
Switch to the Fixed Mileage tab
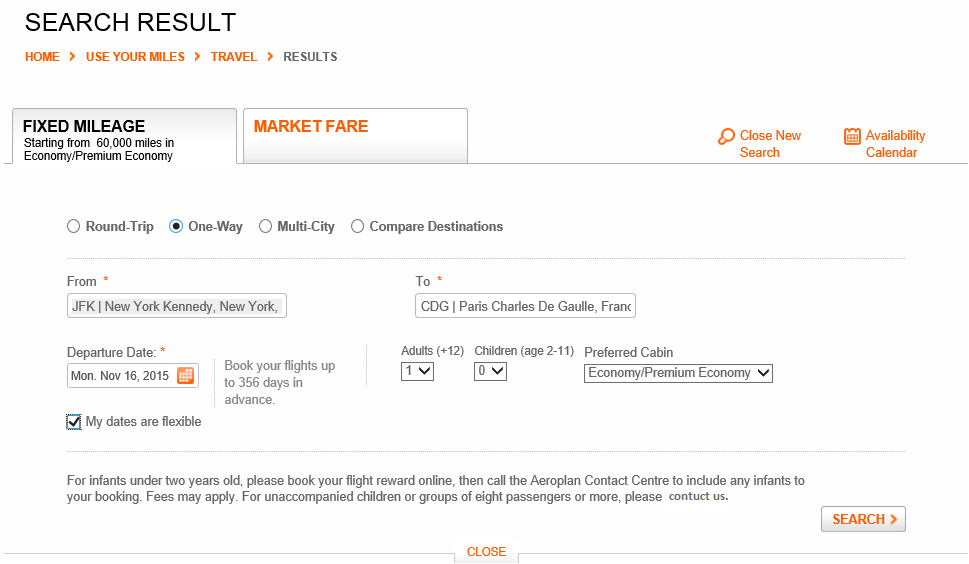(x=124, y=136)
